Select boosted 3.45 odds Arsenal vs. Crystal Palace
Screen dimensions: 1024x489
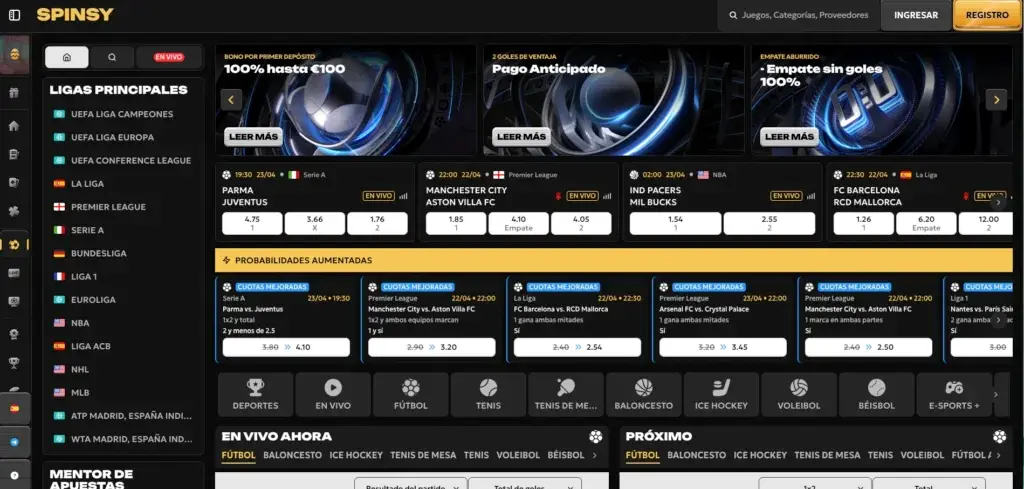(x=723, y=347)
